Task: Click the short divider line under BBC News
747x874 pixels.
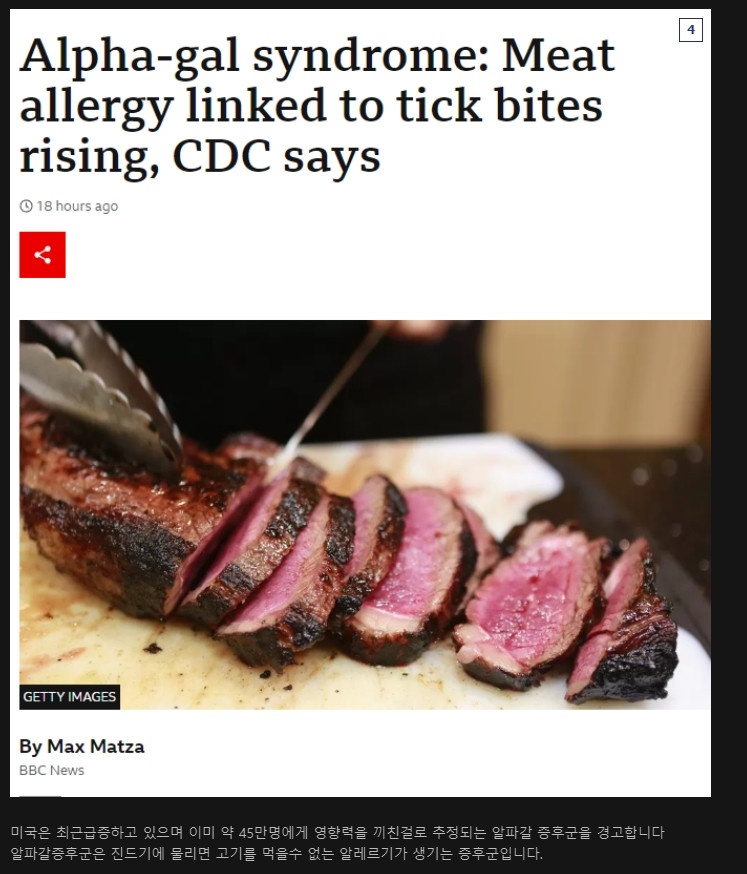Action: pyautogui.click(x=40, y=796)
